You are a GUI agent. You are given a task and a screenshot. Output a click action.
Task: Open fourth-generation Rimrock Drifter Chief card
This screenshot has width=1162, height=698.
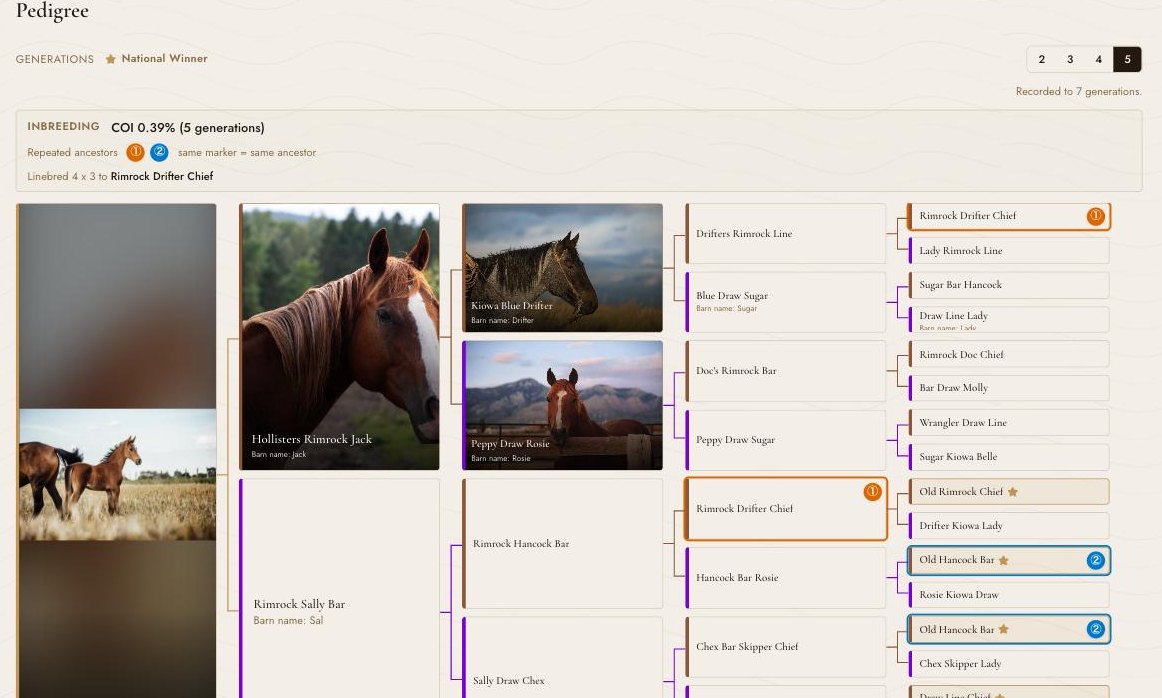pyautogui.click(x=786, y=509)
